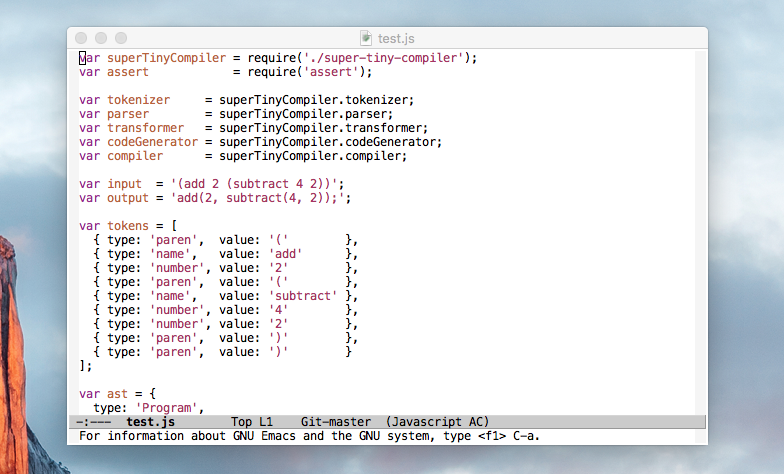
Task: Click the 'input' variable name
Action: [124, 184]
